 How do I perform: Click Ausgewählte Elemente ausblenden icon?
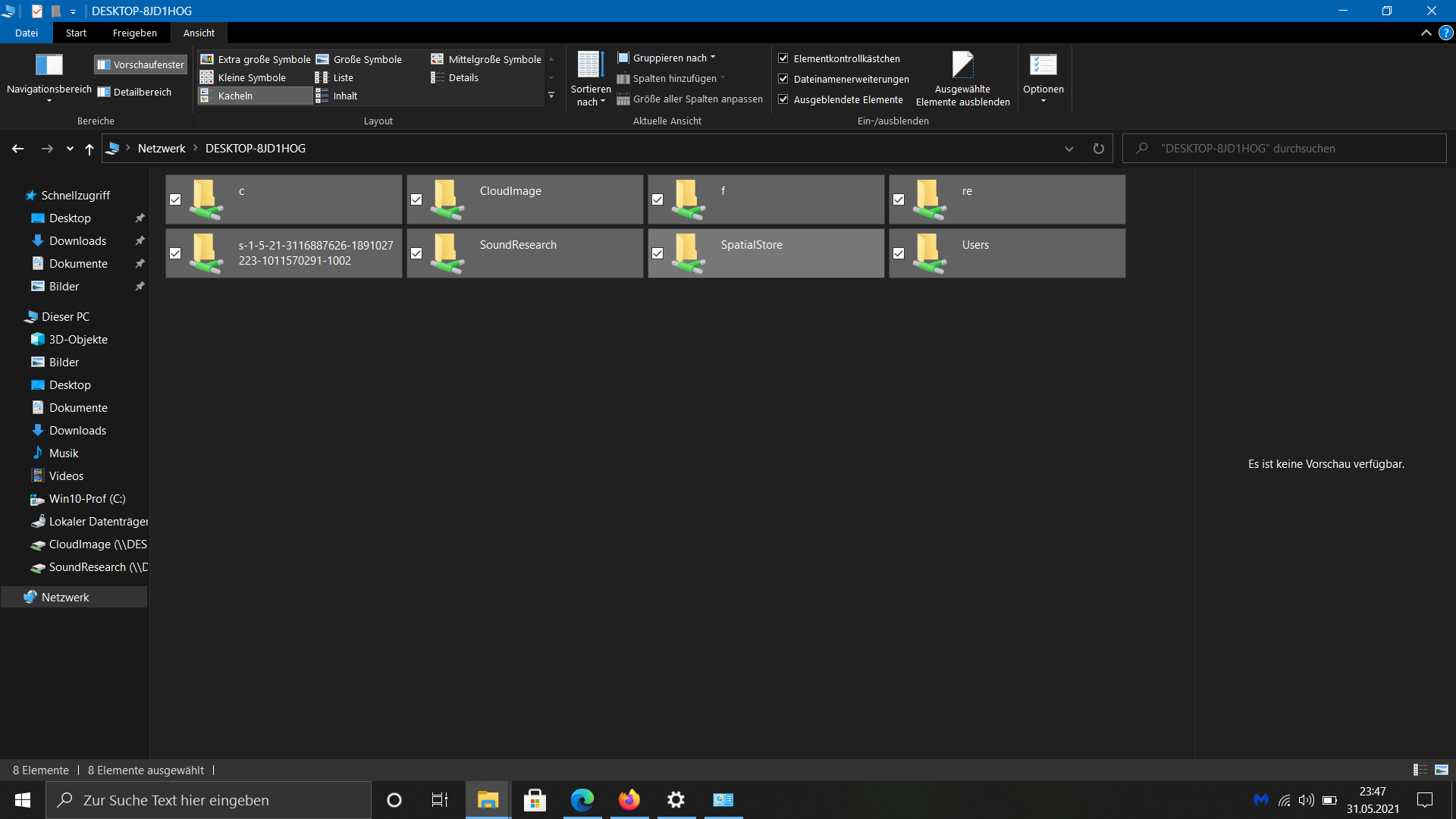pos(962,65)
